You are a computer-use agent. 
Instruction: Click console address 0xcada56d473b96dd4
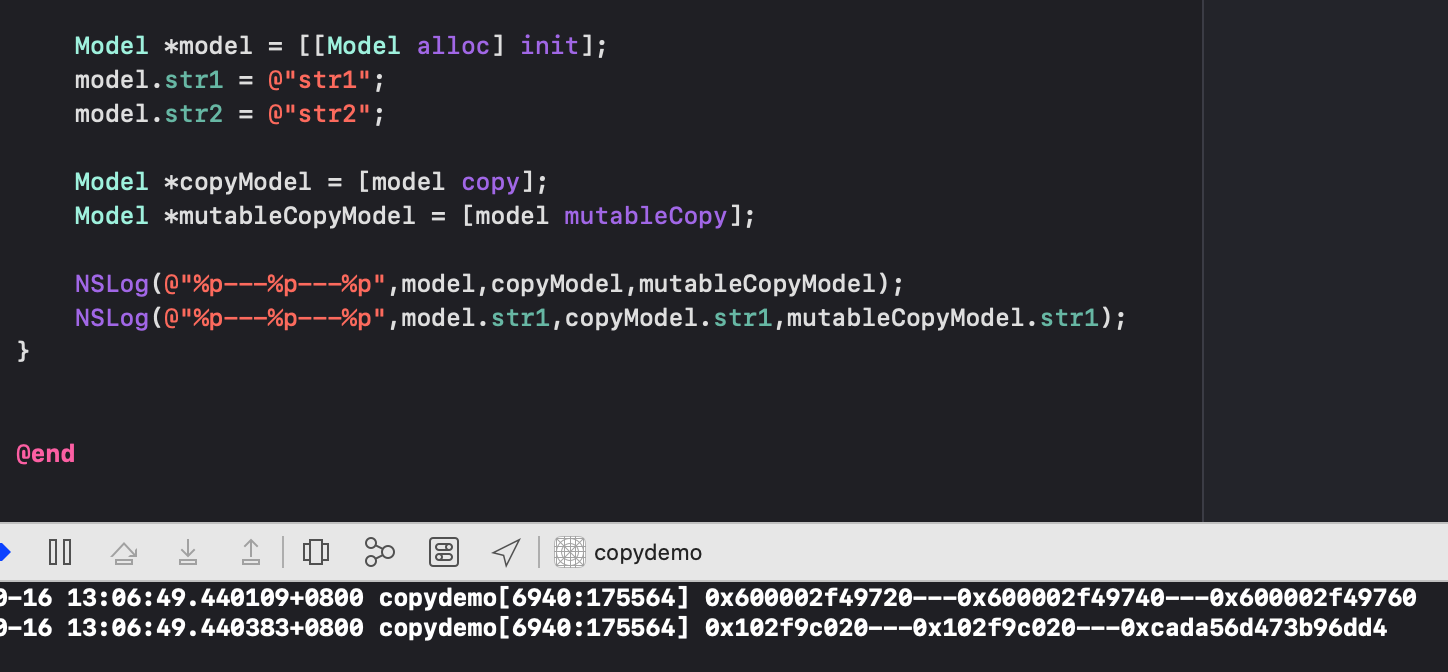[1254, 628]
